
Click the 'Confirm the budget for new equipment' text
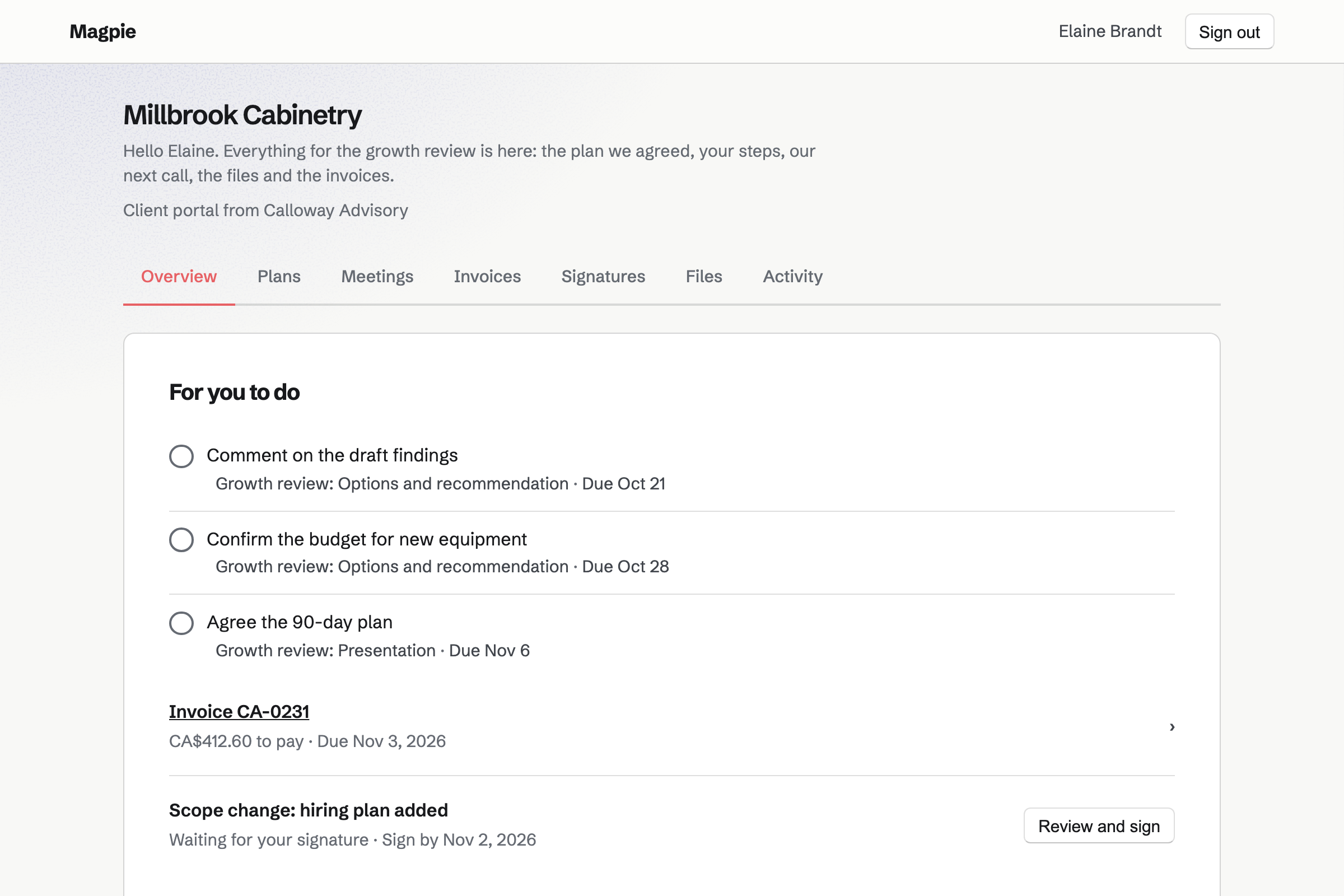pos(366,539)
